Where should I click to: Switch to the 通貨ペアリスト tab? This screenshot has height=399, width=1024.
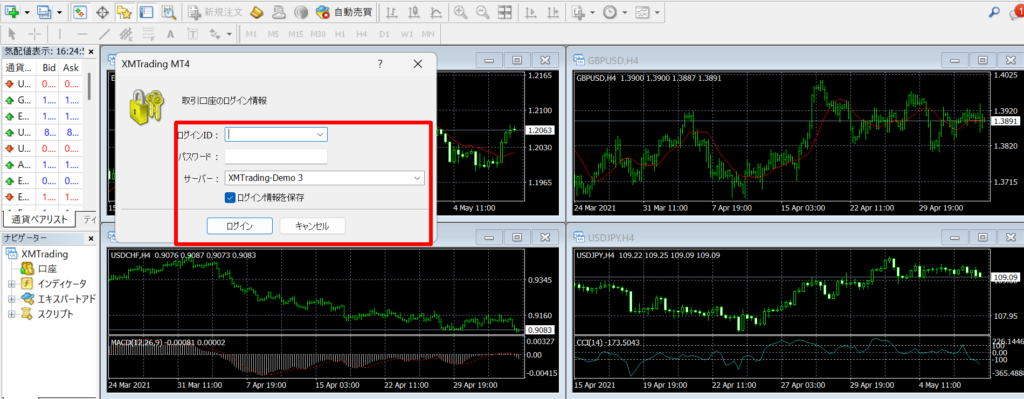(40, 219)
